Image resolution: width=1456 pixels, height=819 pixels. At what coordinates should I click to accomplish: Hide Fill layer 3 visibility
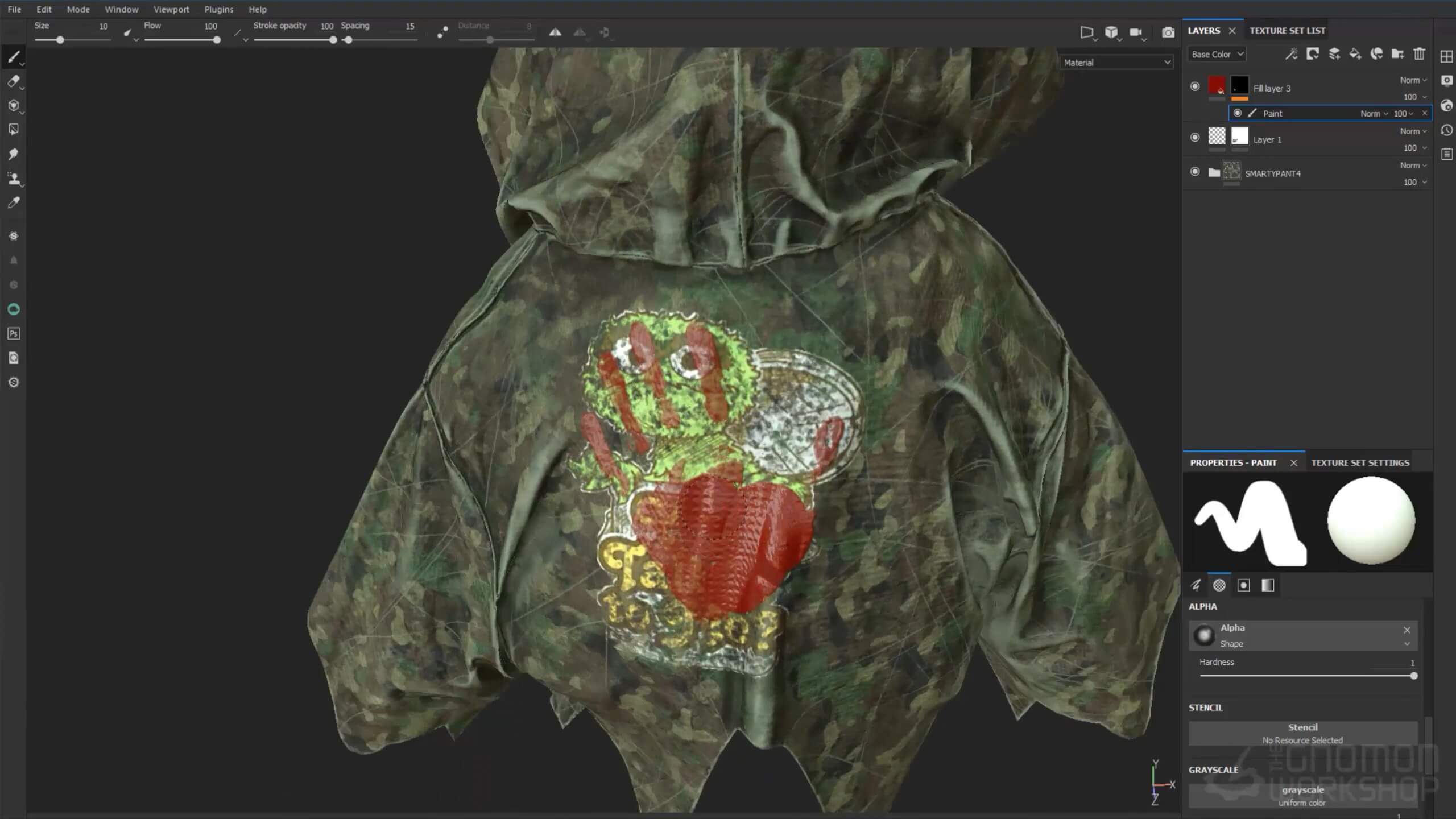(1195, 86)
